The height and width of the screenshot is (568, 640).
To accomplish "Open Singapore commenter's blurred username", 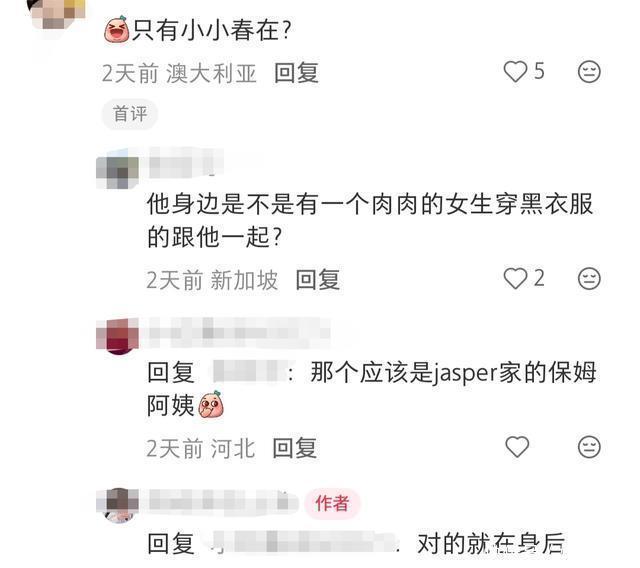I will (x=186, y=163).
